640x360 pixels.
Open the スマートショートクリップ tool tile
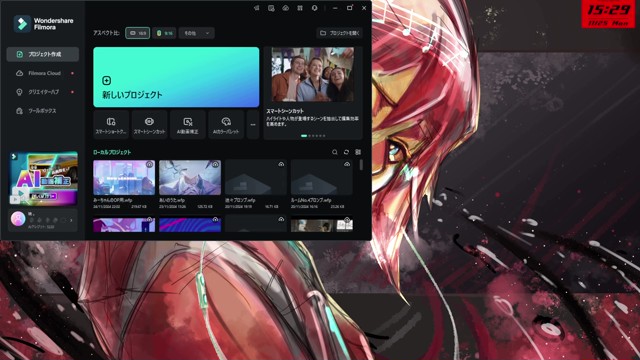click(111, 125)
